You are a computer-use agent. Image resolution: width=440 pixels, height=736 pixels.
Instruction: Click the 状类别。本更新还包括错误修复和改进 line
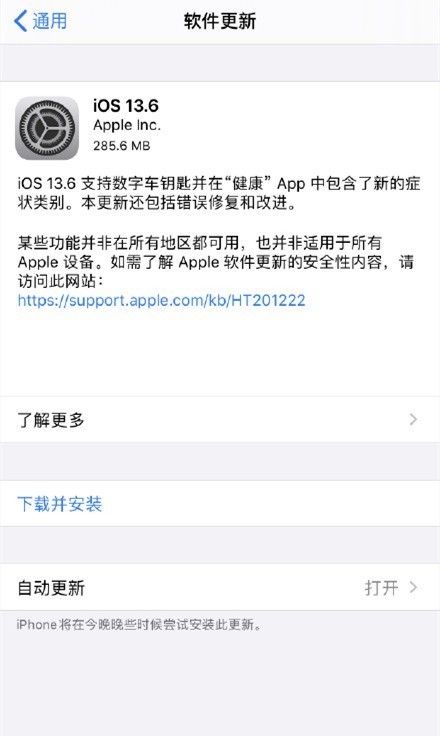pos(157,203)
